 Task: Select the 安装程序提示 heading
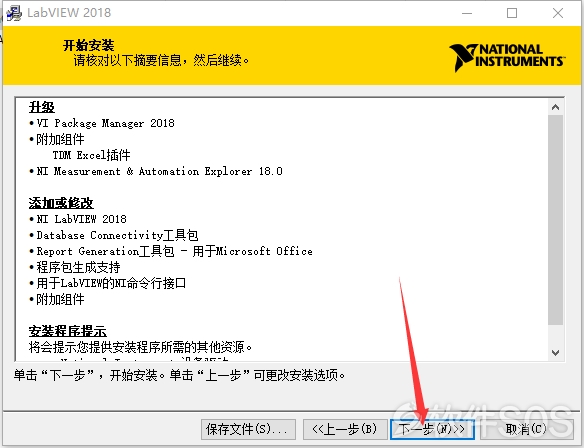click(x=68, y=331)
